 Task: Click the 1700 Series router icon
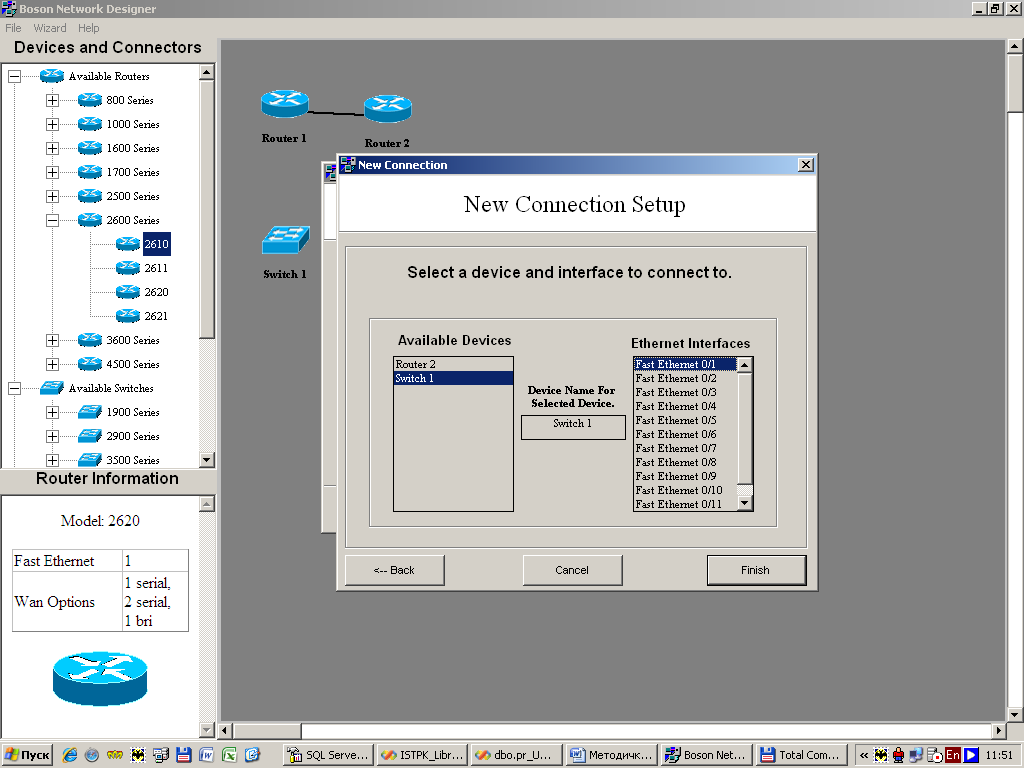click(89, 172)
